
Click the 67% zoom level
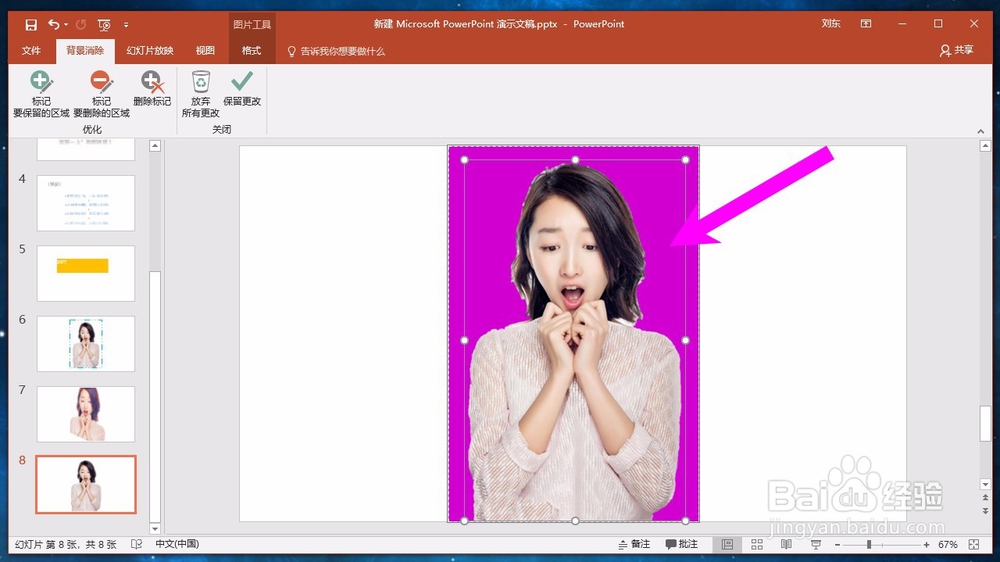(x=948, y=545)
